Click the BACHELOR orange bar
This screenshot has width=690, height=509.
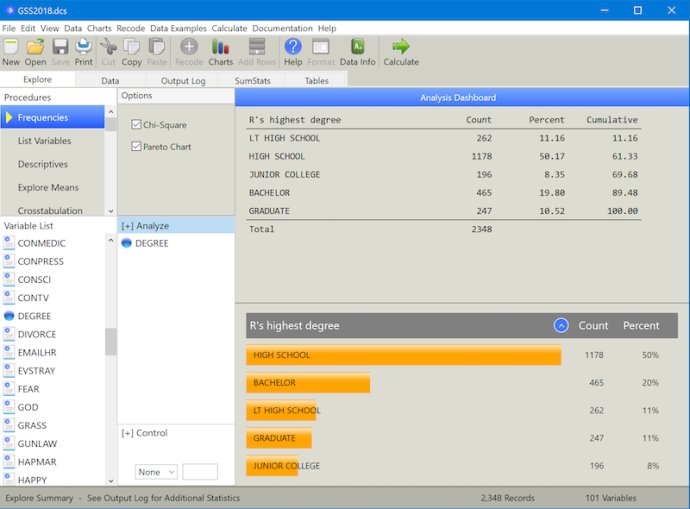coord(308,383)
